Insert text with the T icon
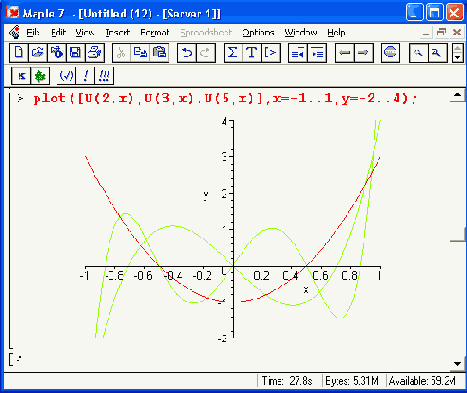The height and width of the screenshot is (393, 467). (x=252, y=53)
